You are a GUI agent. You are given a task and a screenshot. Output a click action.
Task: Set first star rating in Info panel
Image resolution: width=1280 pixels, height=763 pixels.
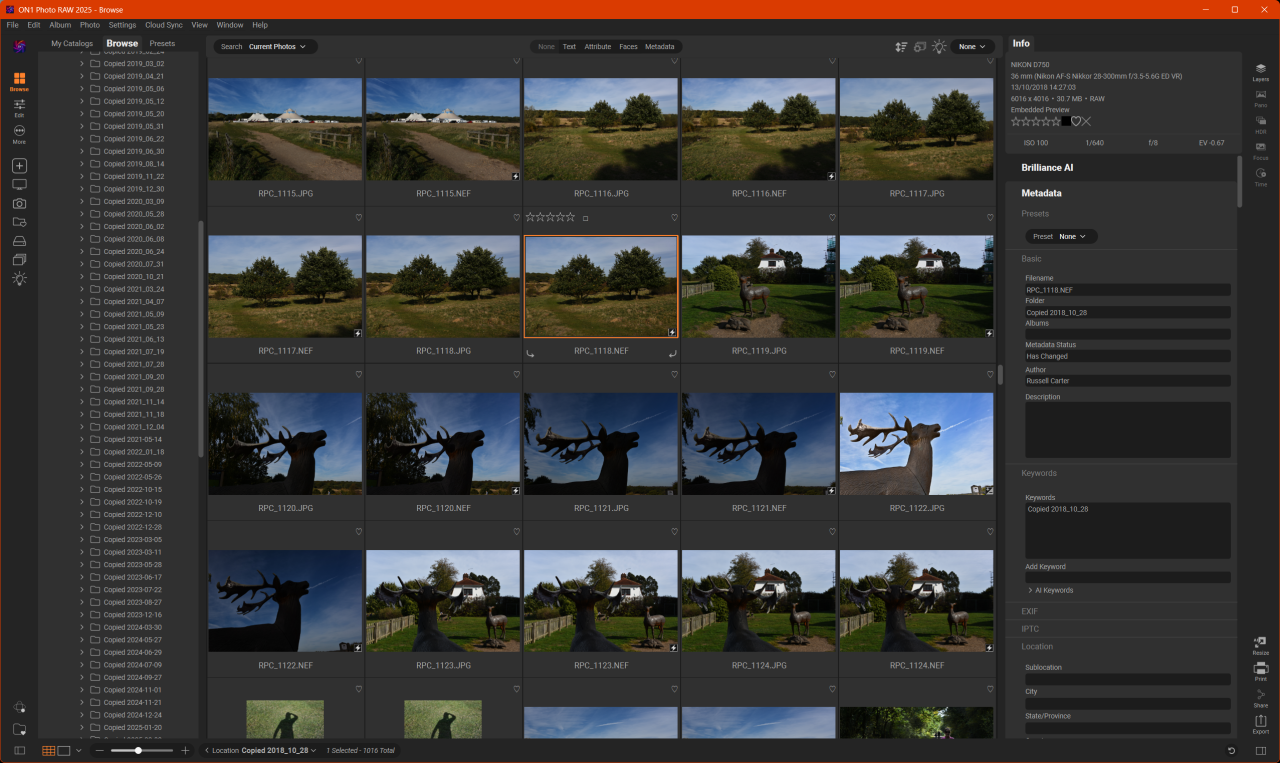(1016, 121)
